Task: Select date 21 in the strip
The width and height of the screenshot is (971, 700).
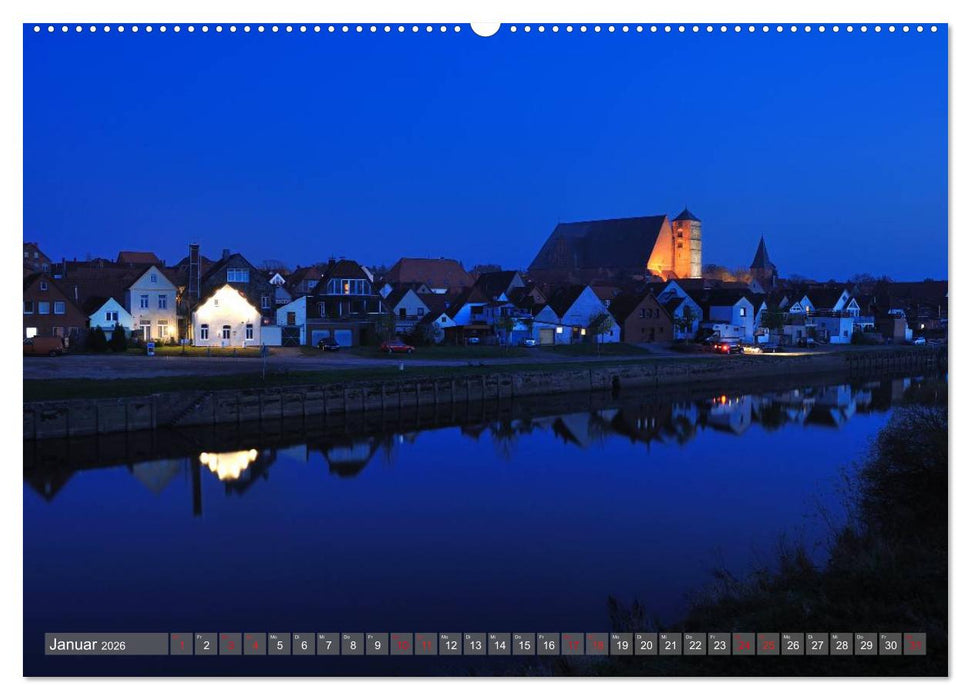Action: point(668,645)
